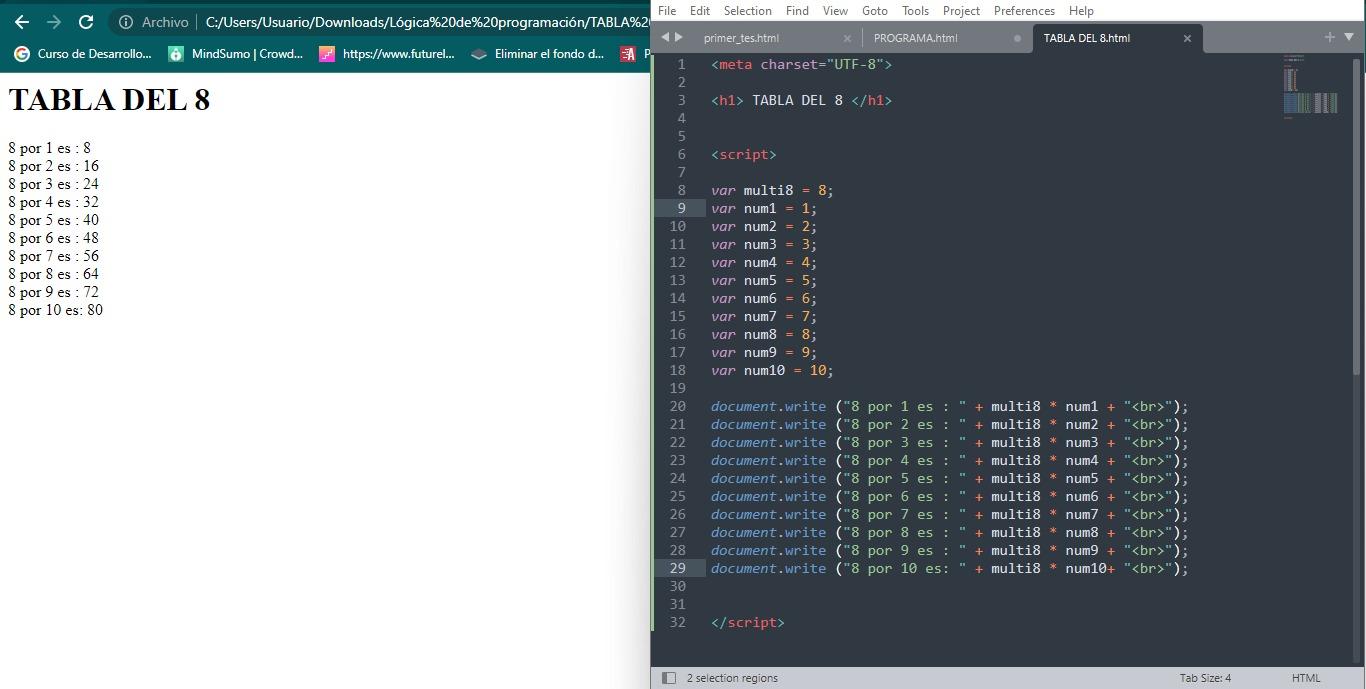
Task: Click the var num10 = 10 line
Action: (772, 370)
